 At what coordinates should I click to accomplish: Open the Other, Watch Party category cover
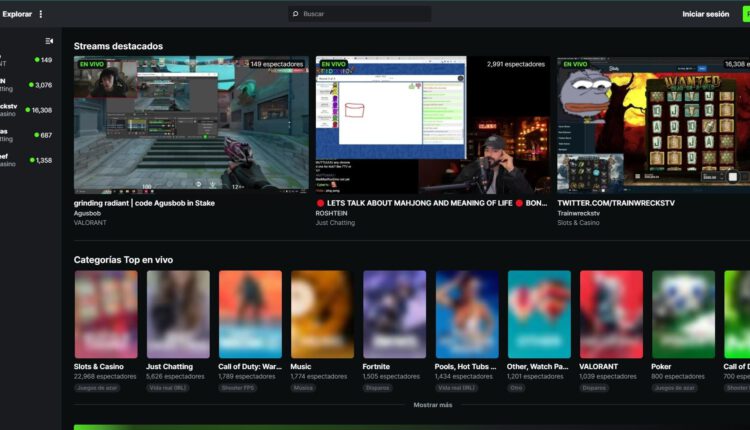(x=539, y=314)
